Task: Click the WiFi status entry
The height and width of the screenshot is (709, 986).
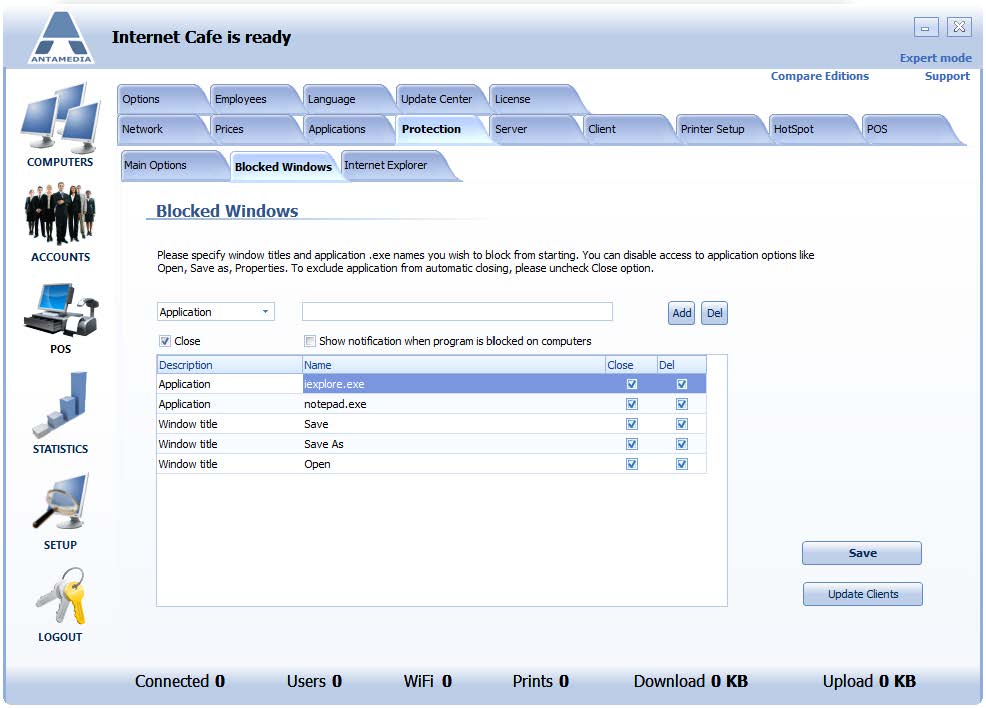Action: coord(428,681)
